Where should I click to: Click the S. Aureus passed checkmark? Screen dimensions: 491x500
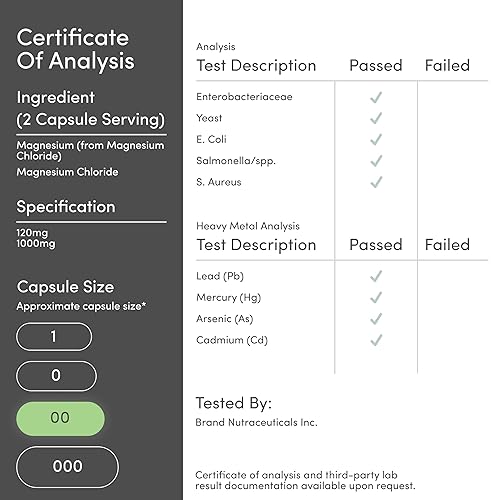click(x=376, y=182)
